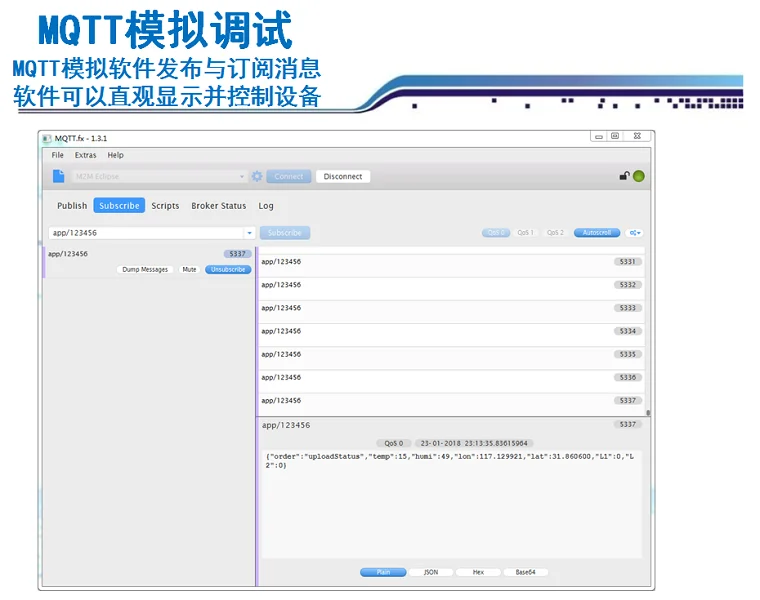Click the topic input field app/123456
Viewport: 760px width, 600px height.
pos(147,233)
